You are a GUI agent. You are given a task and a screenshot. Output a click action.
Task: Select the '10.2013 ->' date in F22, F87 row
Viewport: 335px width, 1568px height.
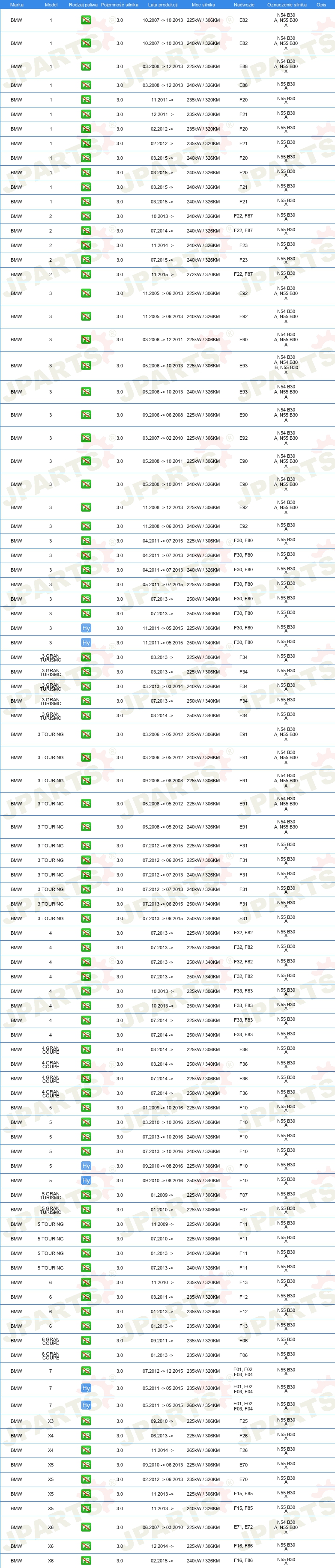coord(163,216)
